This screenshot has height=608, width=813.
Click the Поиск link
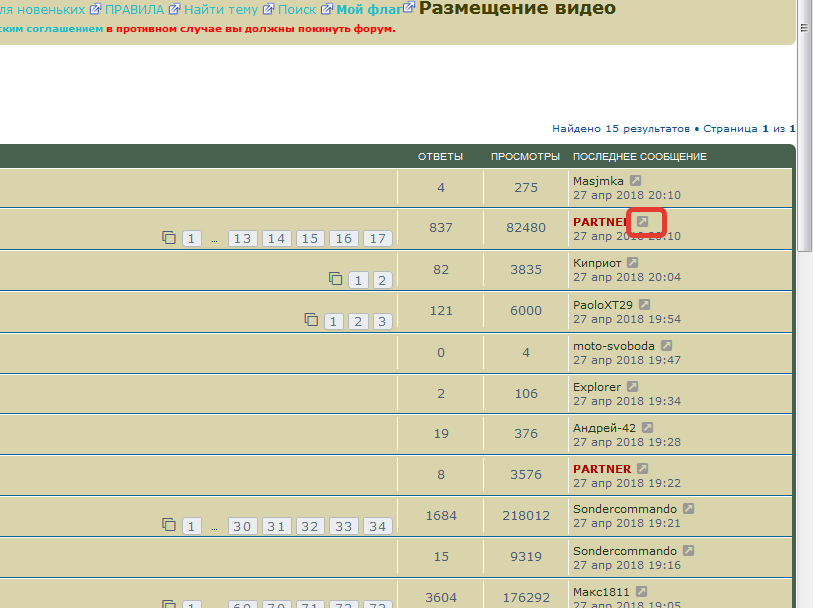click(296, 9)
